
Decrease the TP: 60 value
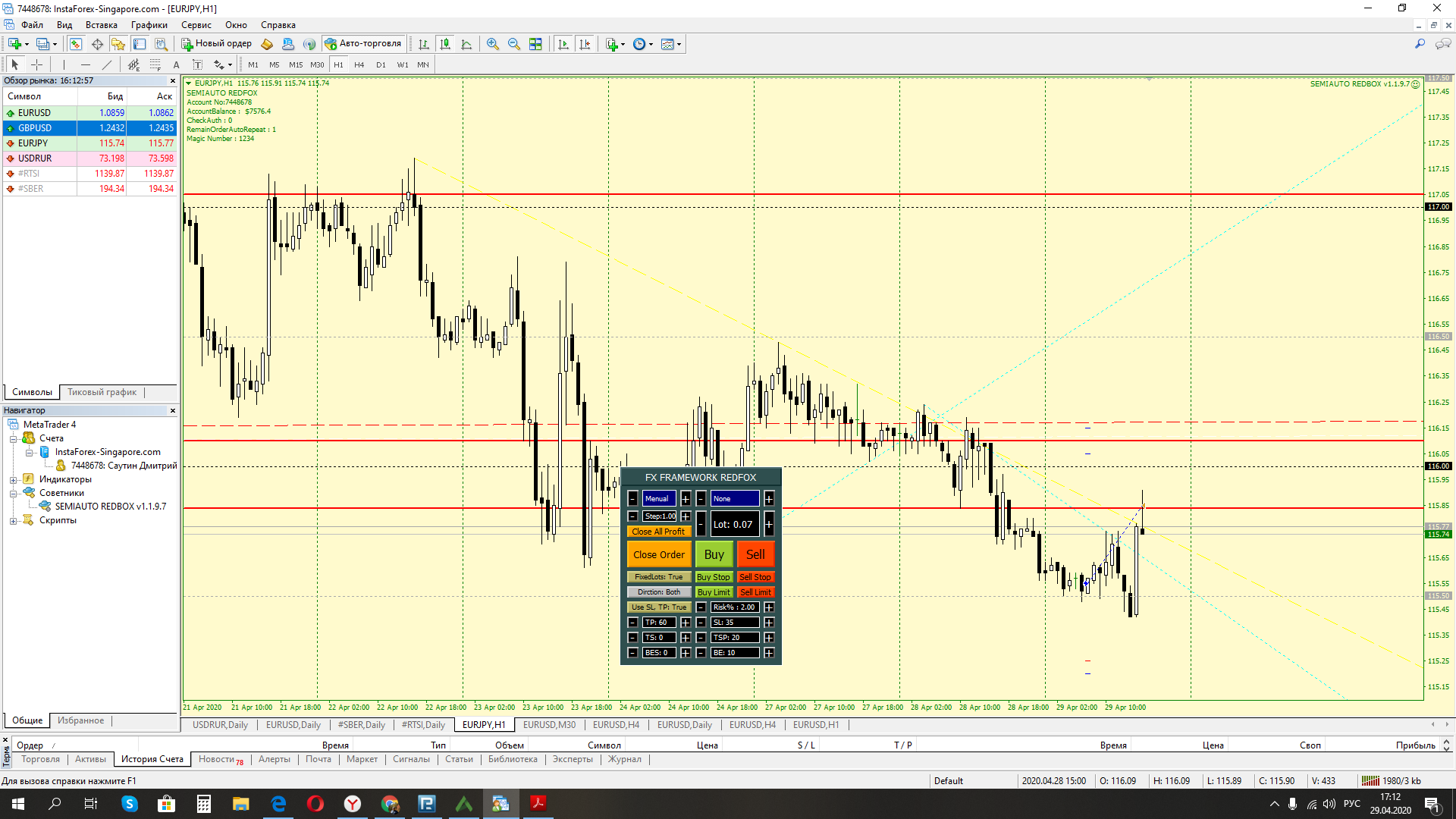632,623
